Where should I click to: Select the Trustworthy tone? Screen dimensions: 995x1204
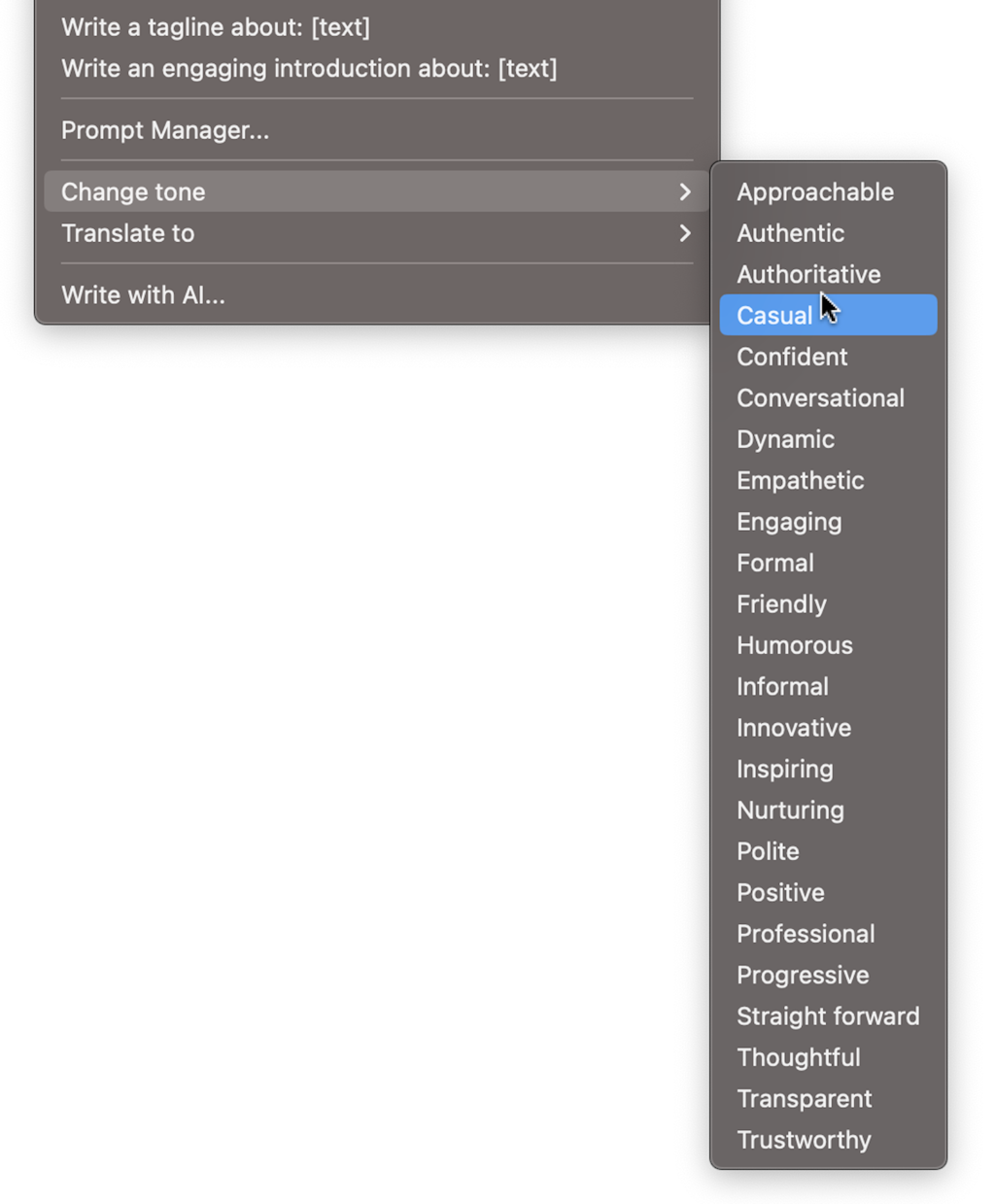tap(828, 1140)
